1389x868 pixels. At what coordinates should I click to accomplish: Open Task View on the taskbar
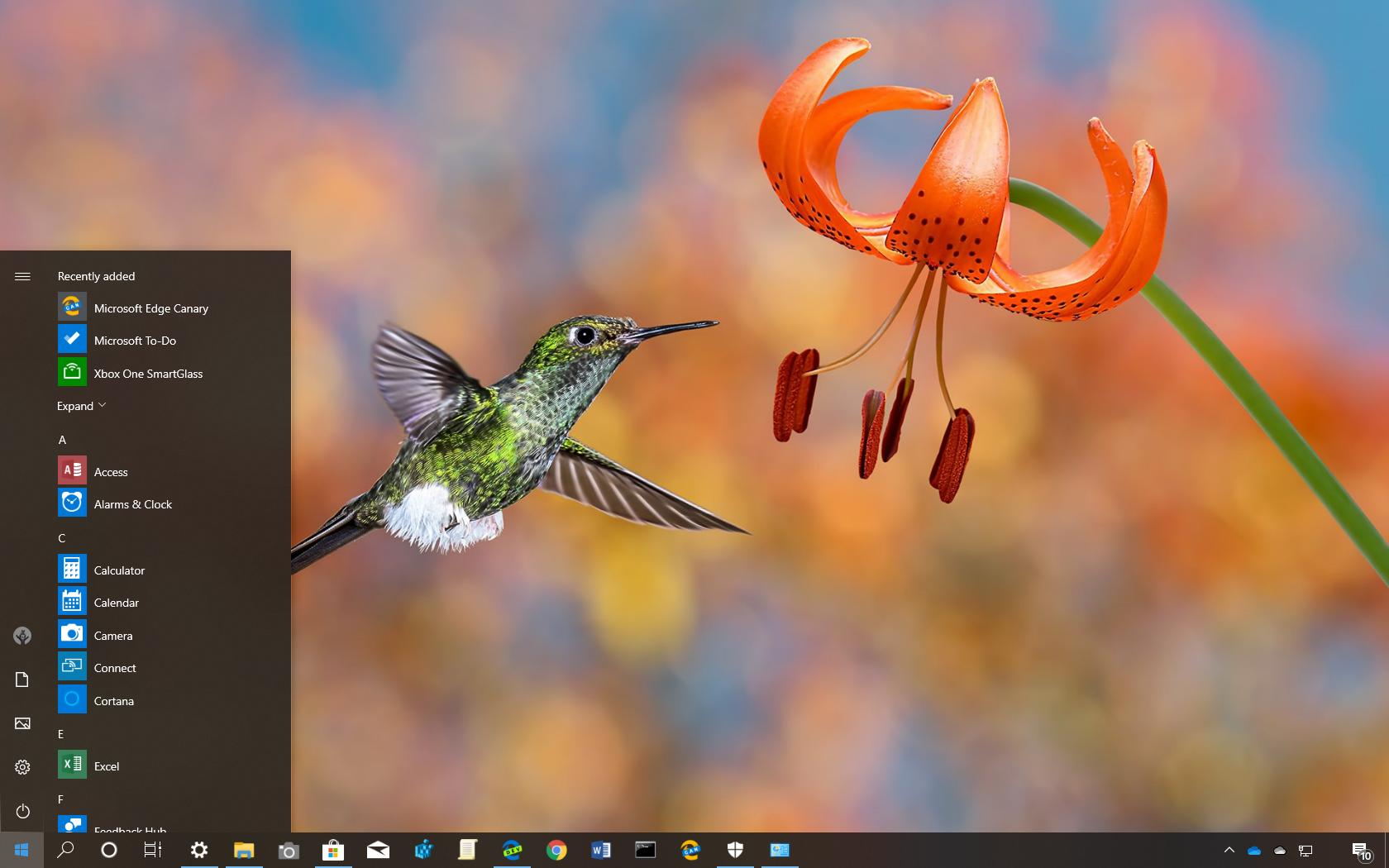pos(153,850)
